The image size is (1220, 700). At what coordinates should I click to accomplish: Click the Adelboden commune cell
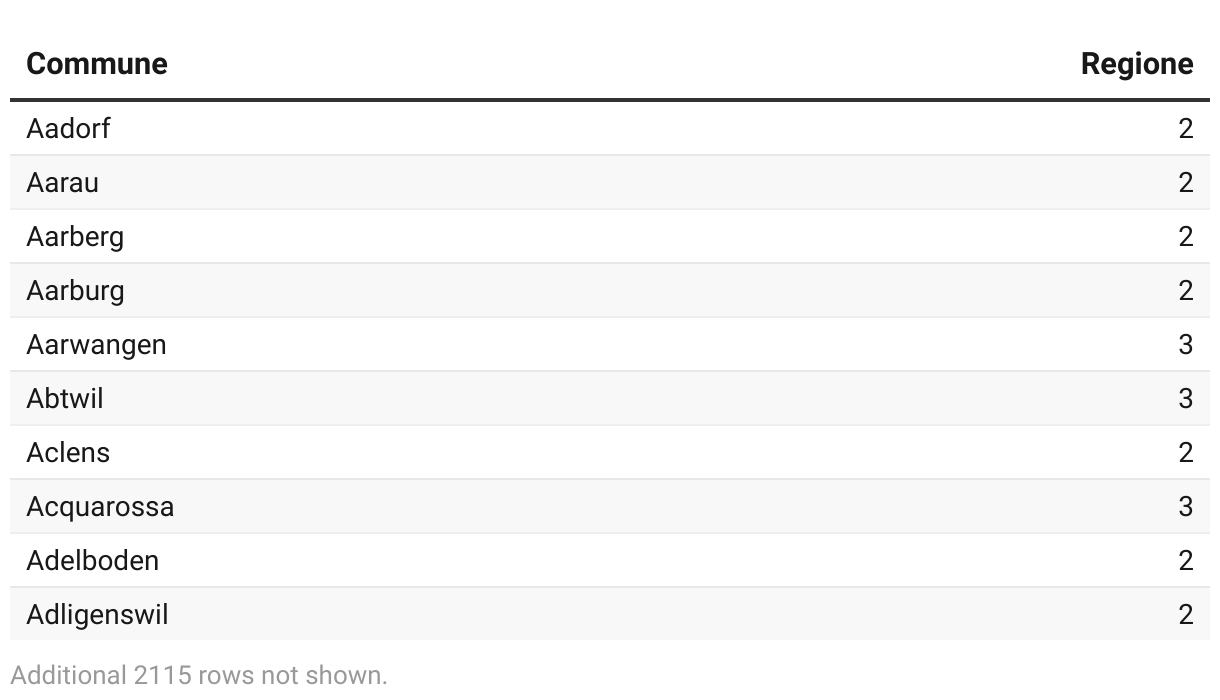click(x=92, y=561)
